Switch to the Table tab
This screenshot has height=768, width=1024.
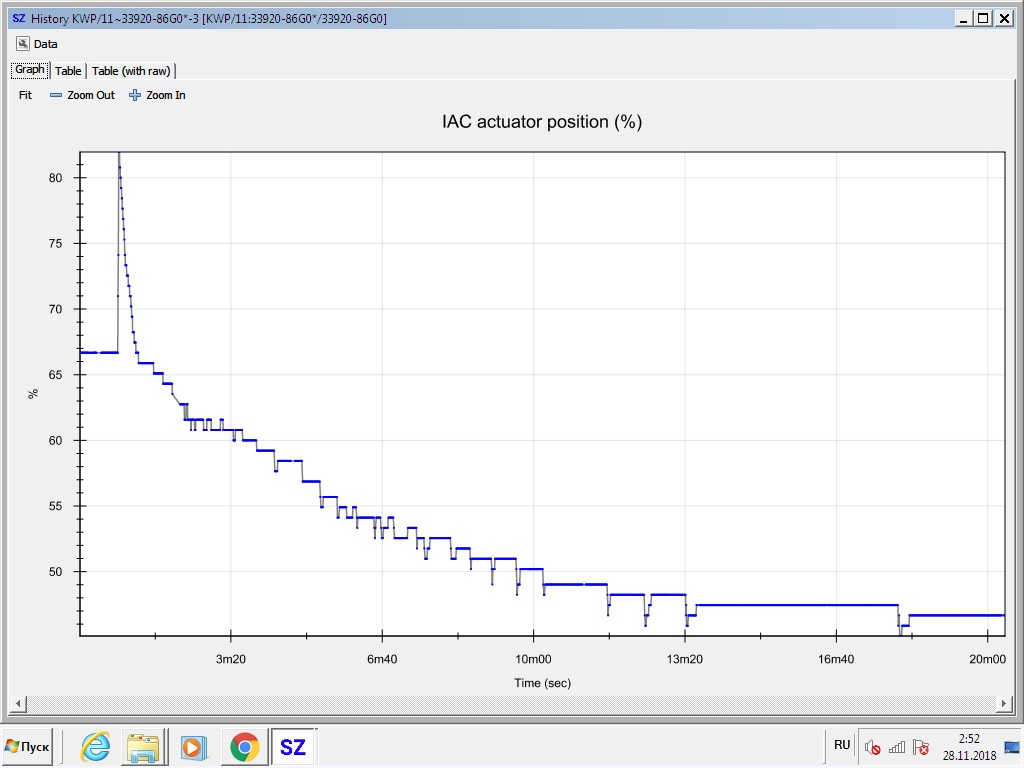(68, 71)
